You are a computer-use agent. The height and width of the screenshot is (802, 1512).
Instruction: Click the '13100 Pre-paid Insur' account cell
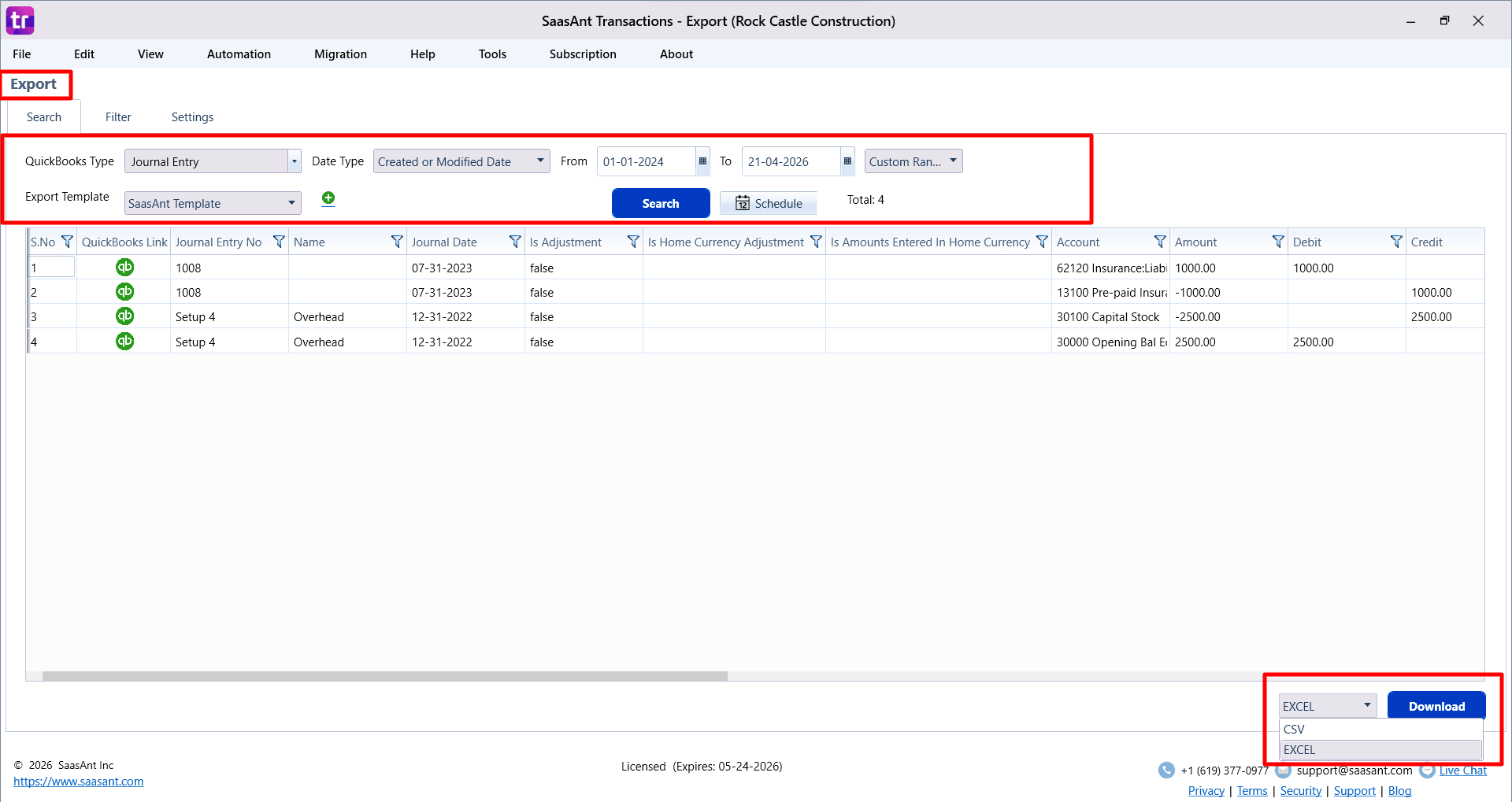coord(1110,292)
